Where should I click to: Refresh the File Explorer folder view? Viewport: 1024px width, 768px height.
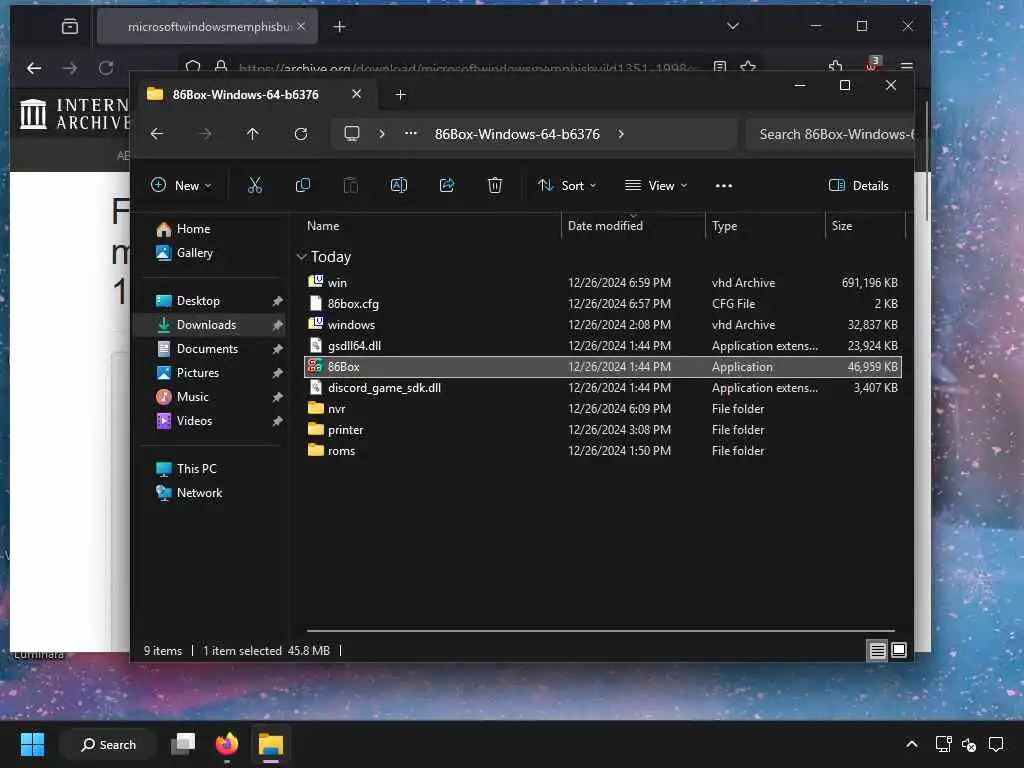click(x=300, y=134)
